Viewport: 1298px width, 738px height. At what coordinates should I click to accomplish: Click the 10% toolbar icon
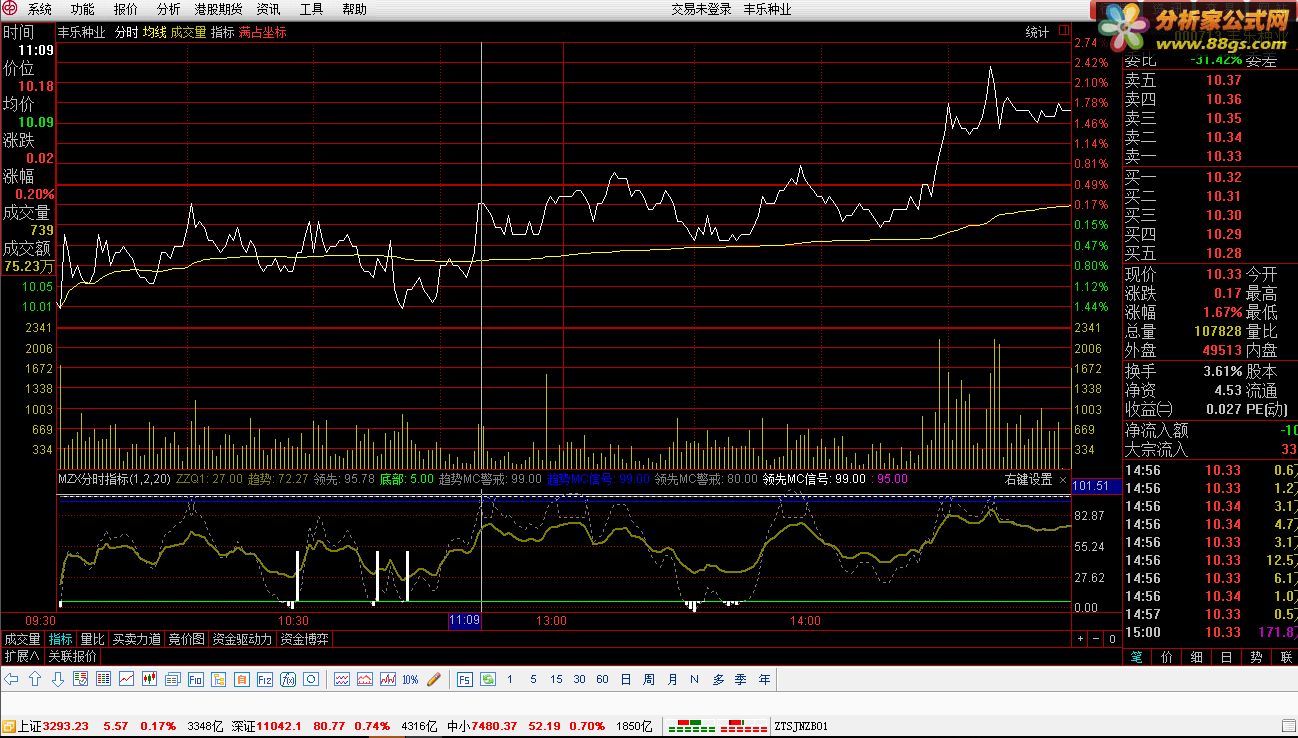click(410, 679)
